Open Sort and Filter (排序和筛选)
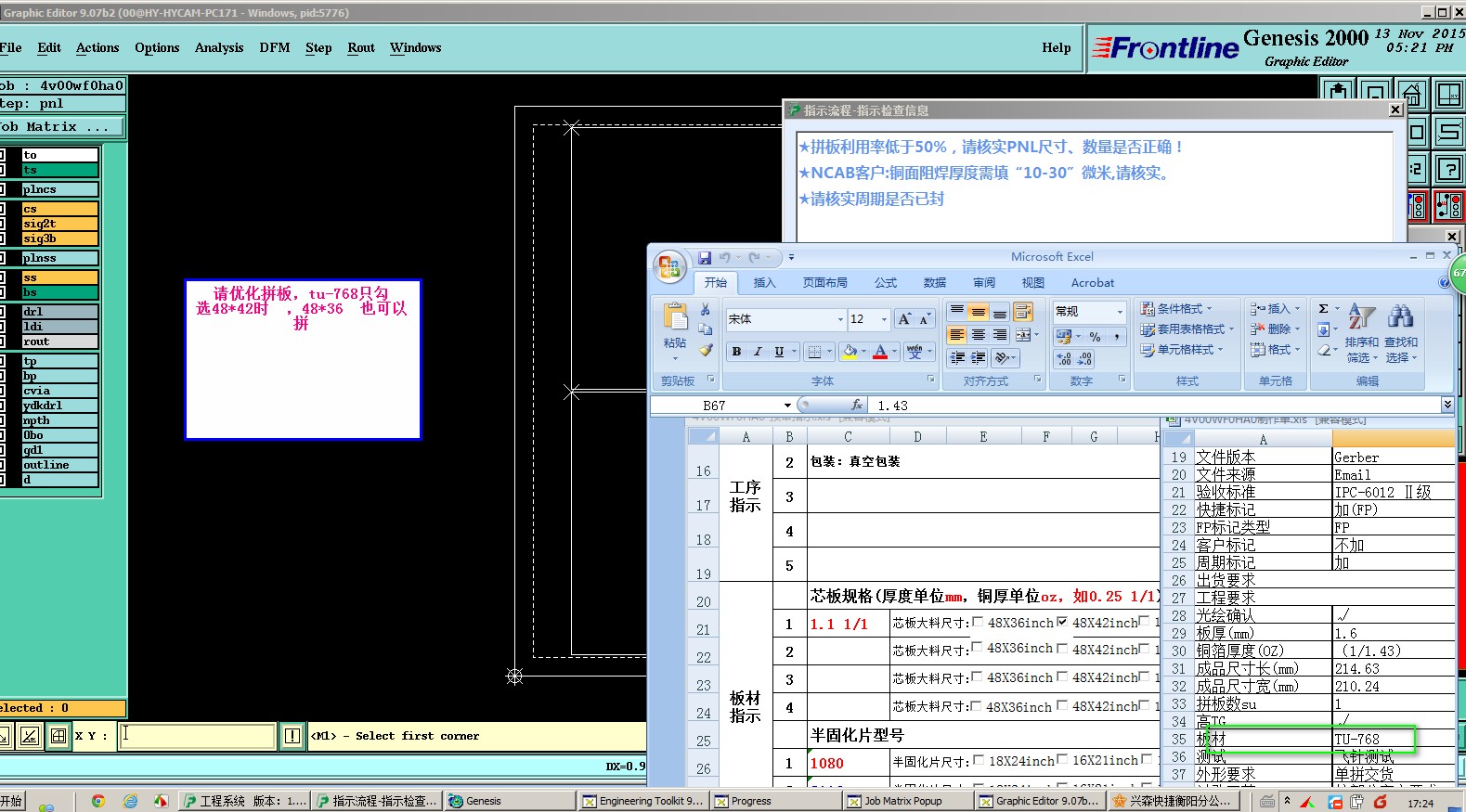The width and height of the screenshot is (1466, 812). (x=1362, y=333)
